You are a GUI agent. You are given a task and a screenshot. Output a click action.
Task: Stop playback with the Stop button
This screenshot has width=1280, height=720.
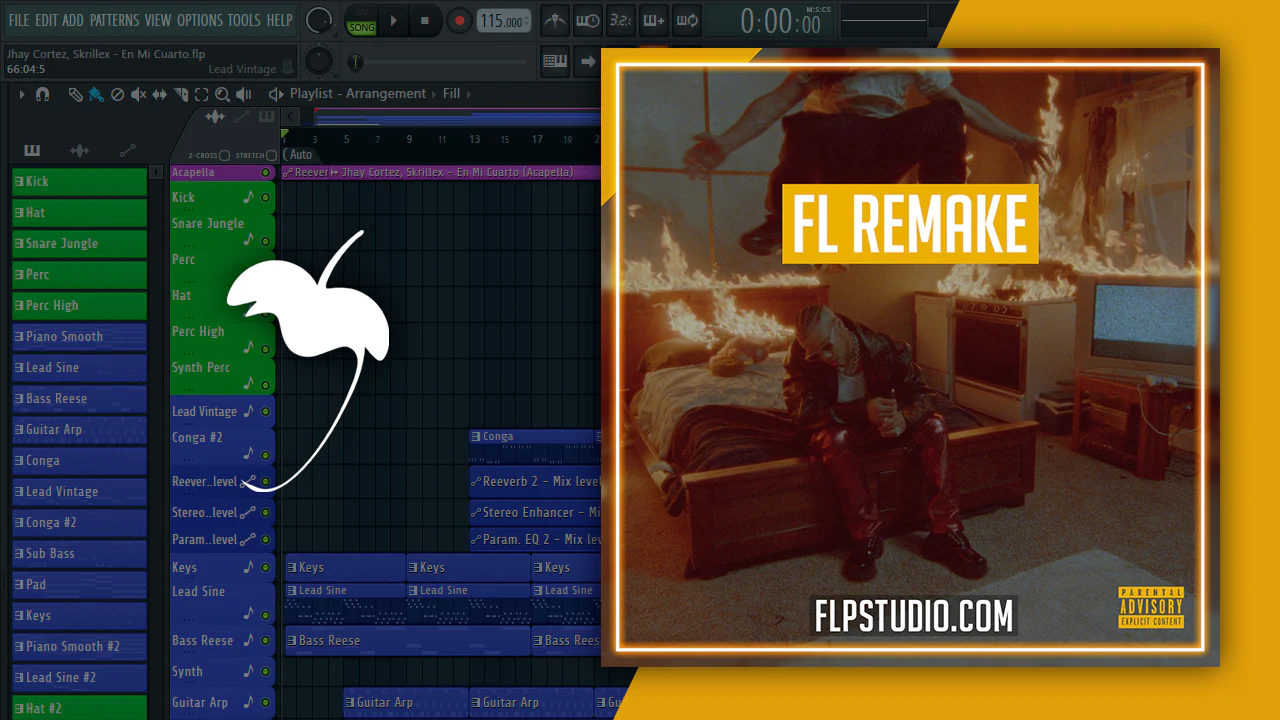coord(425,20)
